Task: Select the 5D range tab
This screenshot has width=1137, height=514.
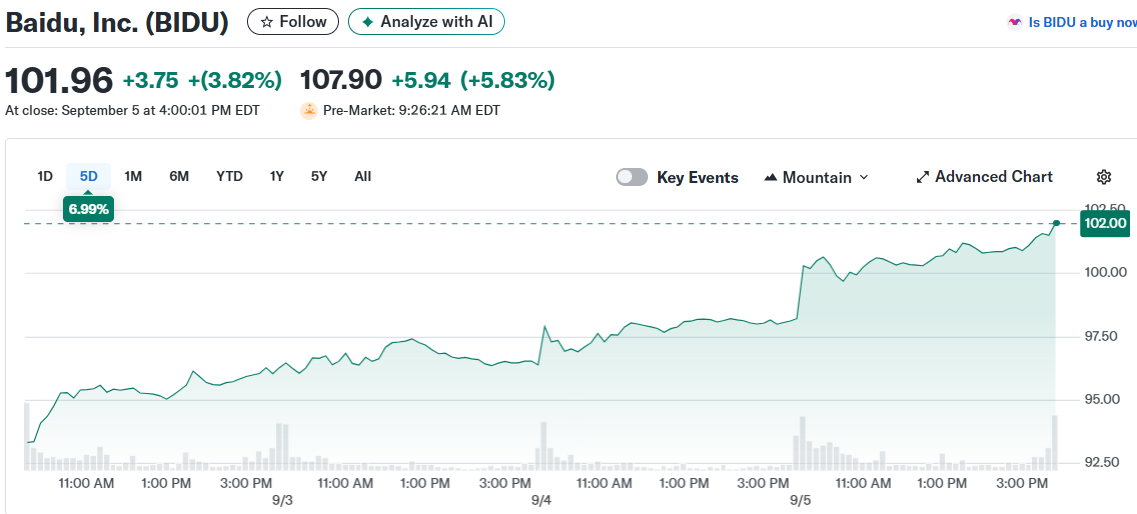Action: click(x=88, y=176)
